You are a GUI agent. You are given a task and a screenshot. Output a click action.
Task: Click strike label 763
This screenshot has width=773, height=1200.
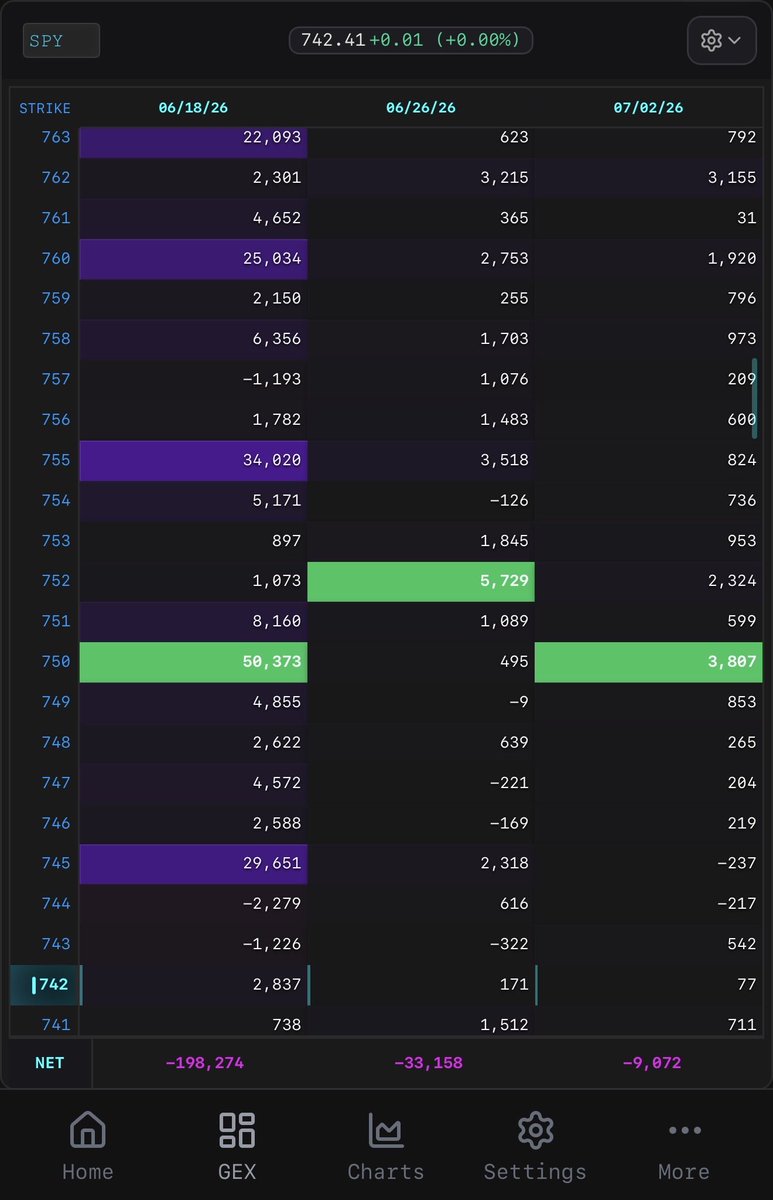click(x=56, y=137)
